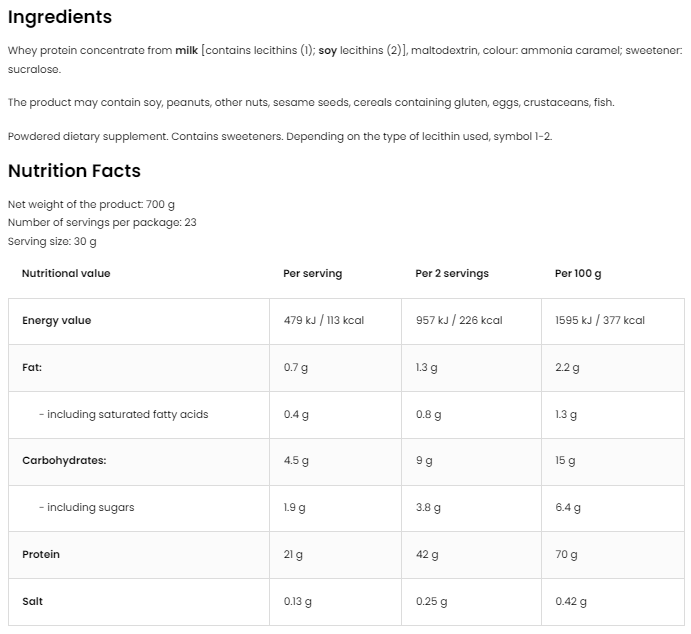Click the Ingredients heading
This screenshot has height=634, width=691.
60,17
